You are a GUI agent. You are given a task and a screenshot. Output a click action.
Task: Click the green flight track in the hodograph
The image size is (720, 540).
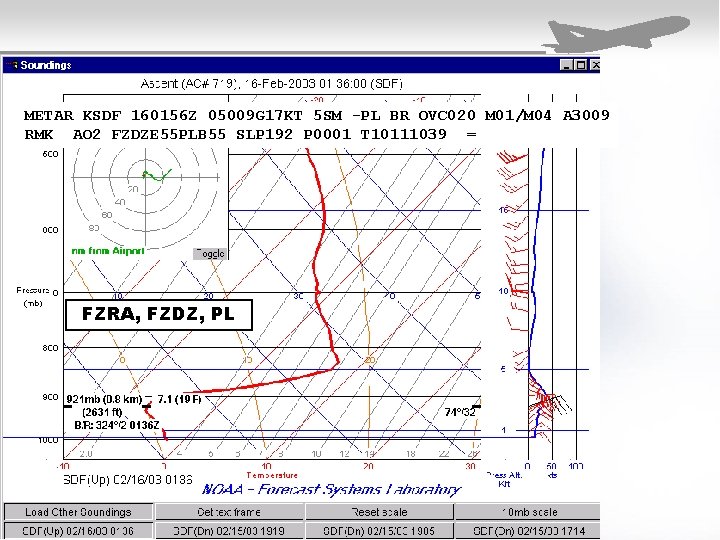point(157,175)
